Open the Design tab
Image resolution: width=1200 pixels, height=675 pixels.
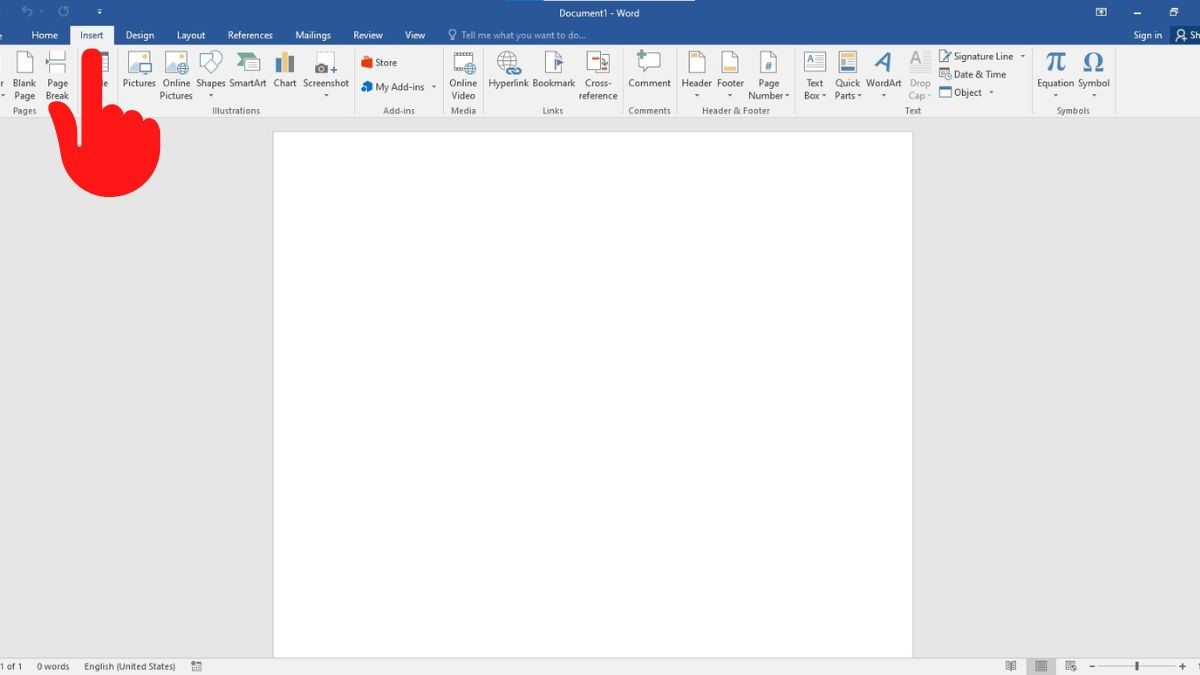tap(140, 35)
